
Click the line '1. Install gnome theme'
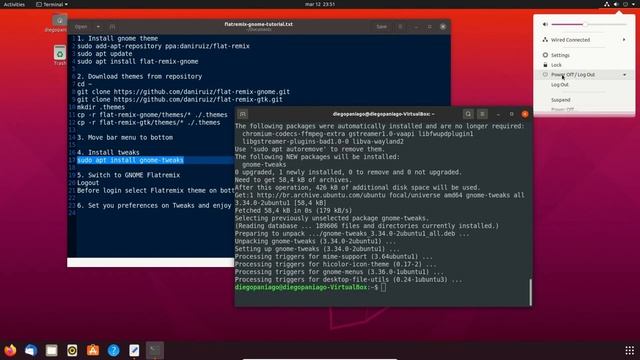[118, 38]
